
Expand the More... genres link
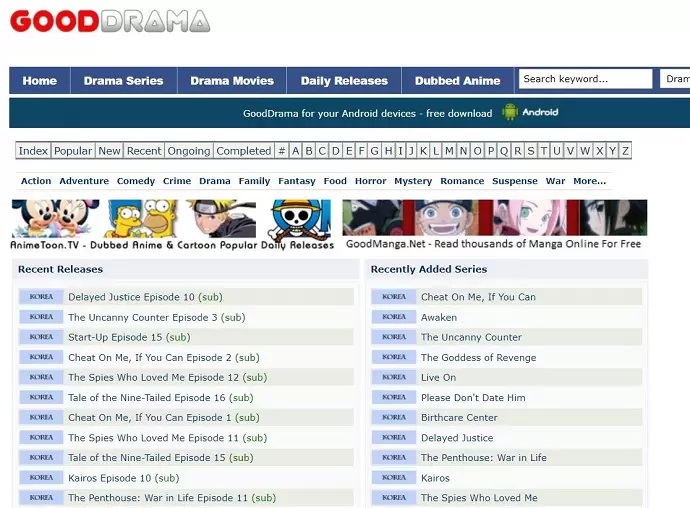(x=590, y=181)
